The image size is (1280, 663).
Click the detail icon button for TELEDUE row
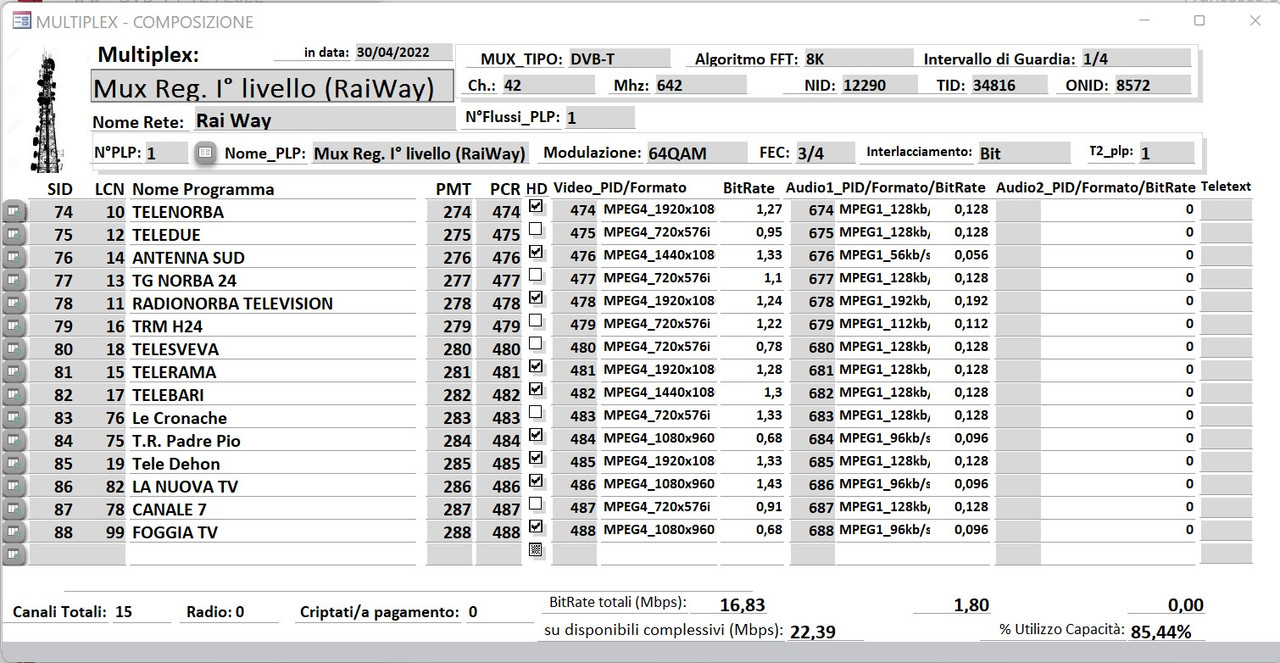(x=14, y=234)
